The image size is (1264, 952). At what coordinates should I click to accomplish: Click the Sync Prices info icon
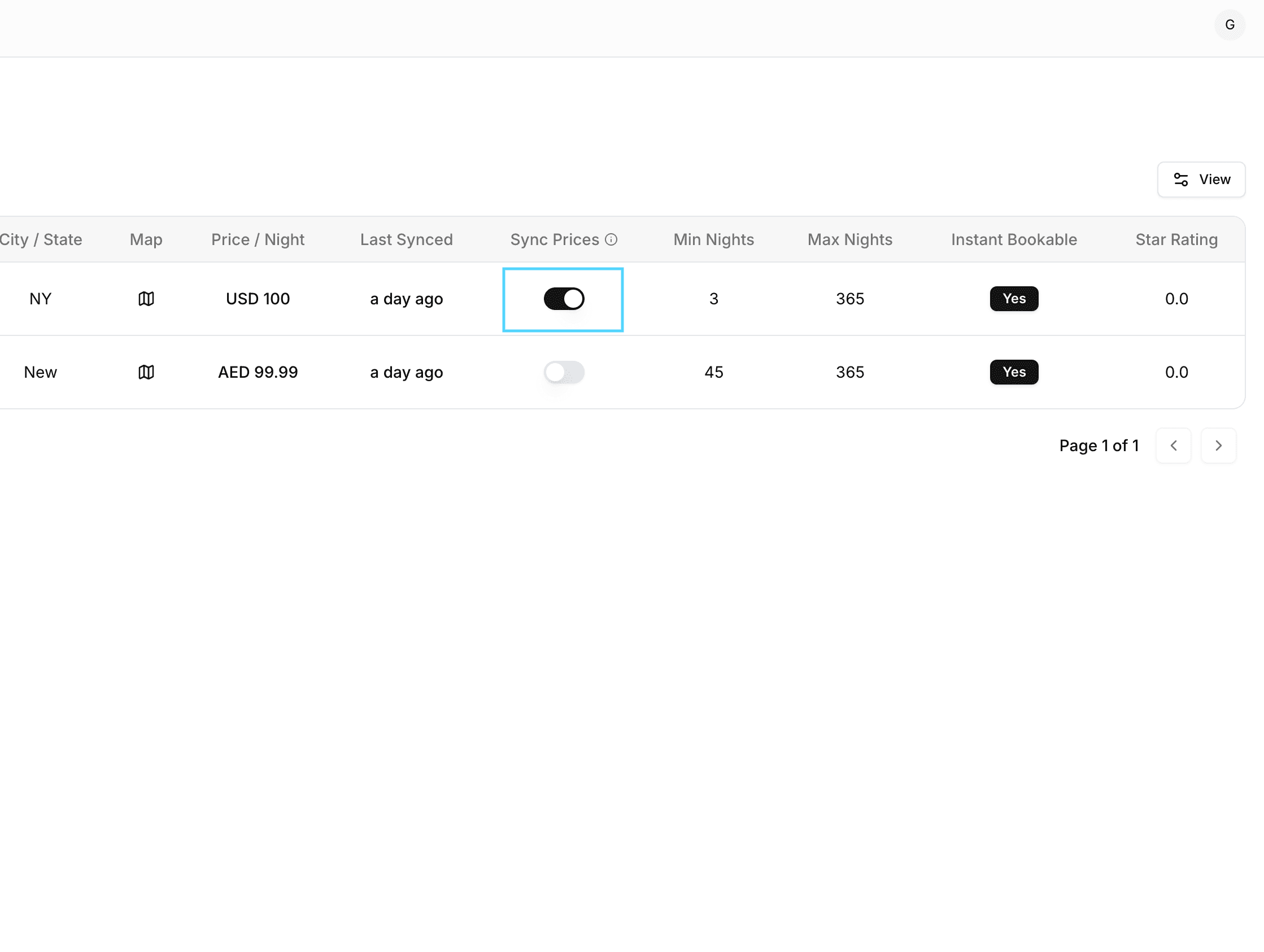(611, 239)
